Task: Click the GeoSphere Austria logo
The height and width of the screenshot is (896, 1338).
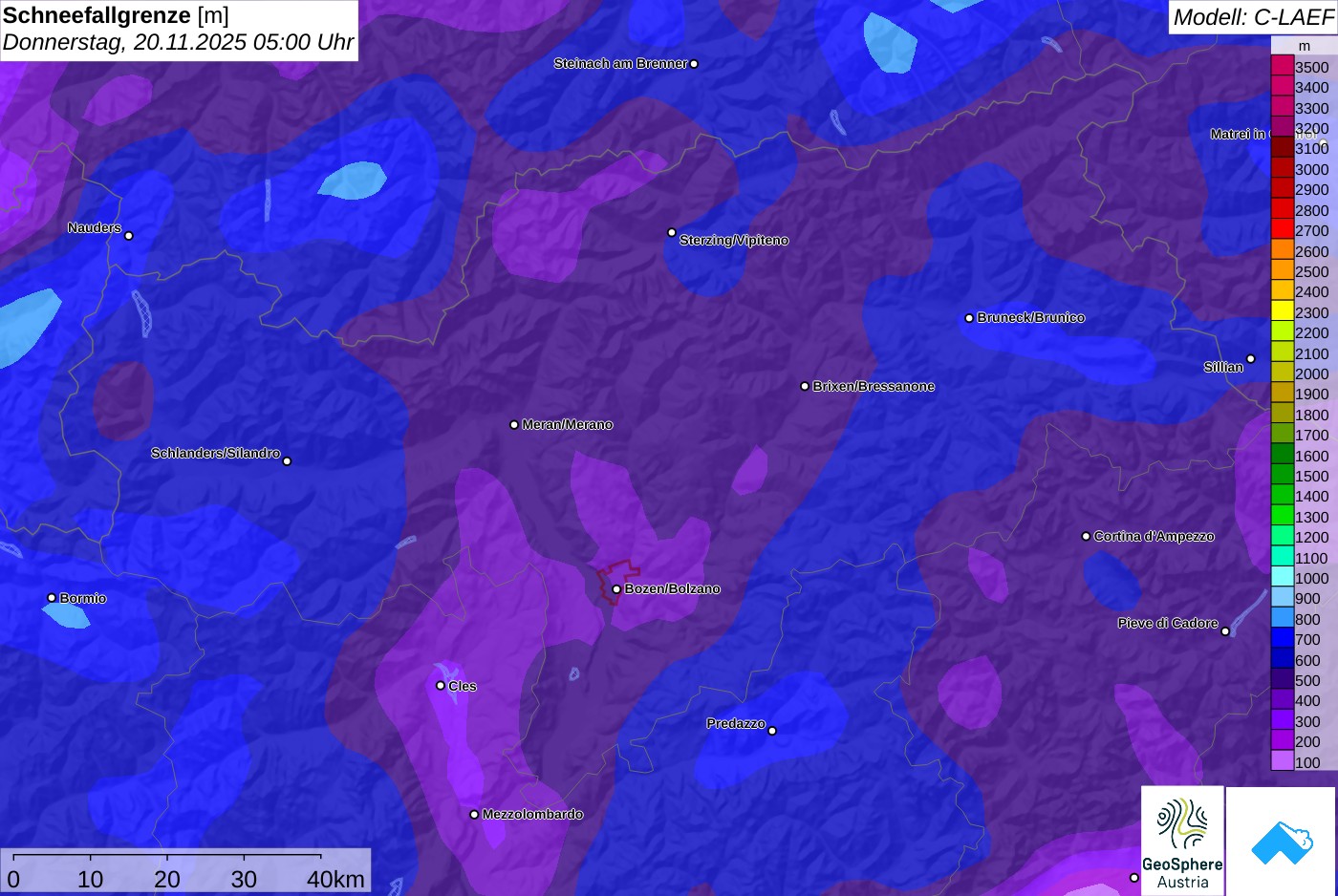Action: click(1182, 841)
